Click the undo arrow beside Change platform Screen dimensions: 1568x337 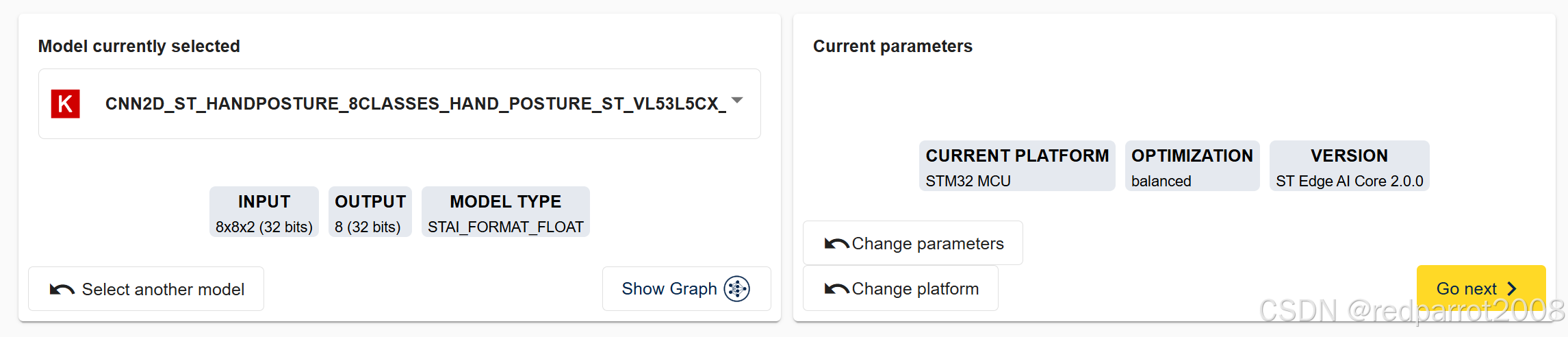(x=836, y=289)
